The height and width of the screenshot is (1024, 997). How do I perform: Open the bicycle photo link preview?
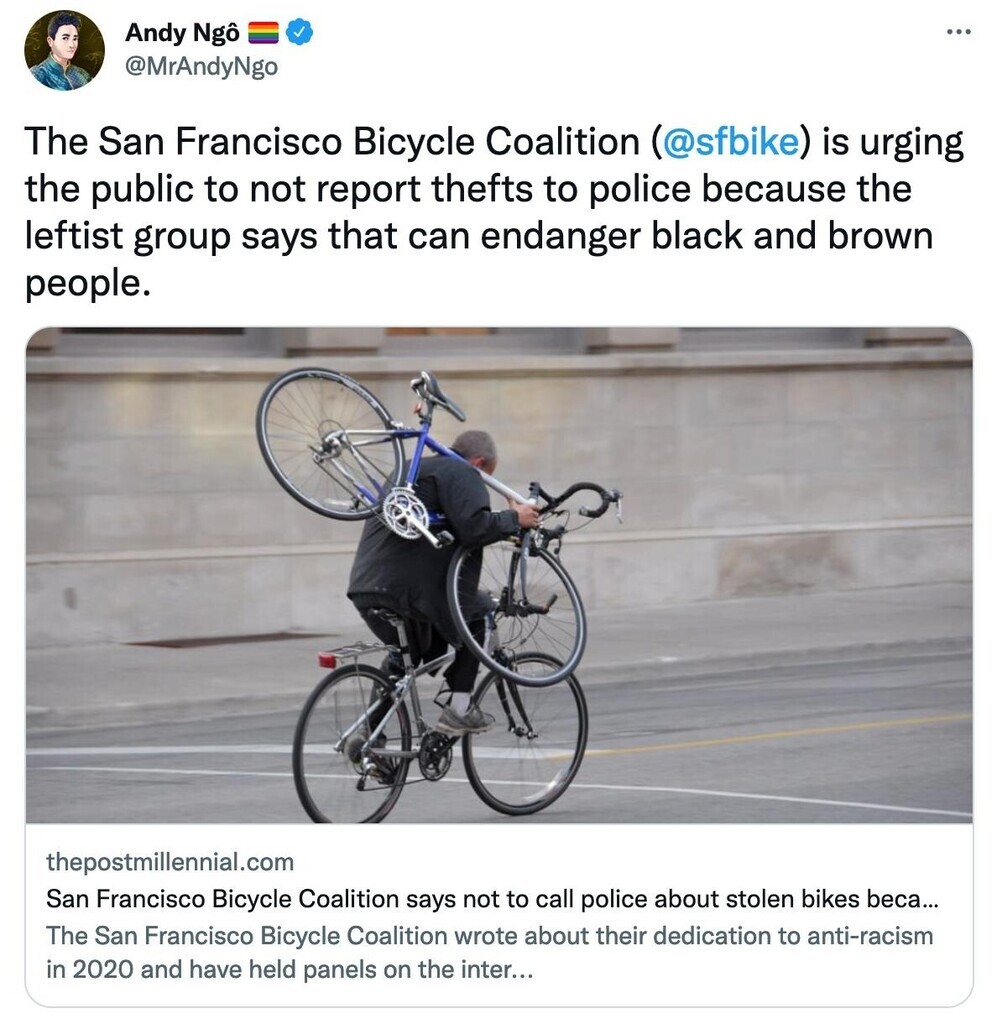[499, 575]
